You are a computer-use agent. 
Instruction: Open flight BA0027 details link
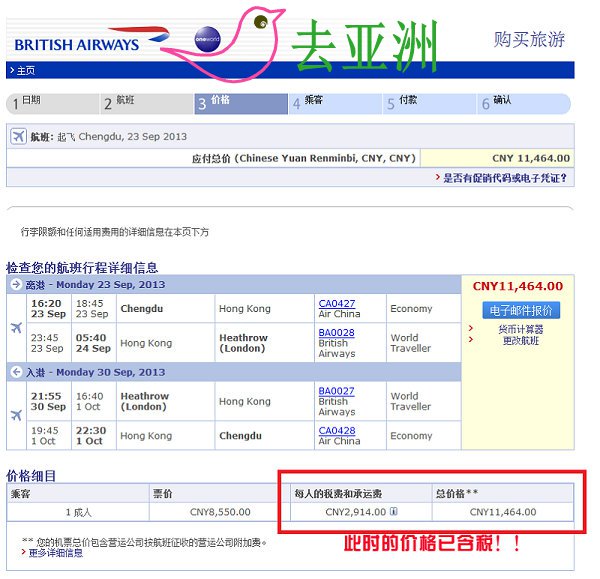336,391
